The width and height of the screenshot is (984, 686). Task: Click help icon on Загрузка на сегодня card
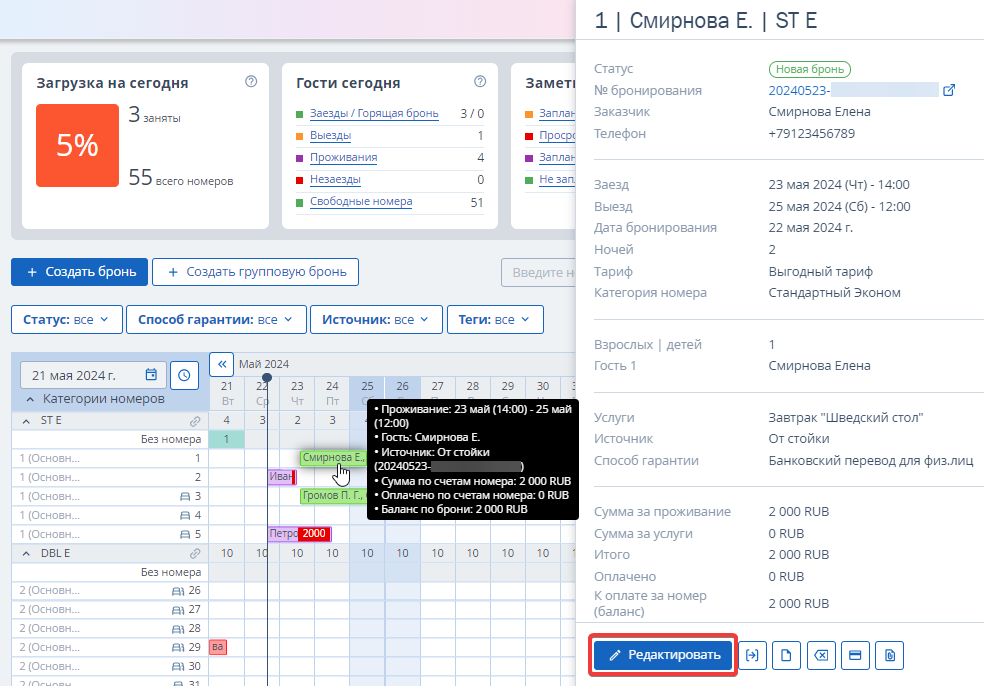click(251, 81)
